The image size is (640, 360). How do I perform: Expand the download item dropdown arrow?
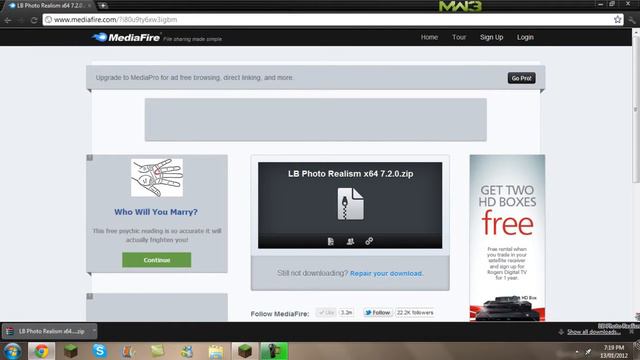[94, 331]
